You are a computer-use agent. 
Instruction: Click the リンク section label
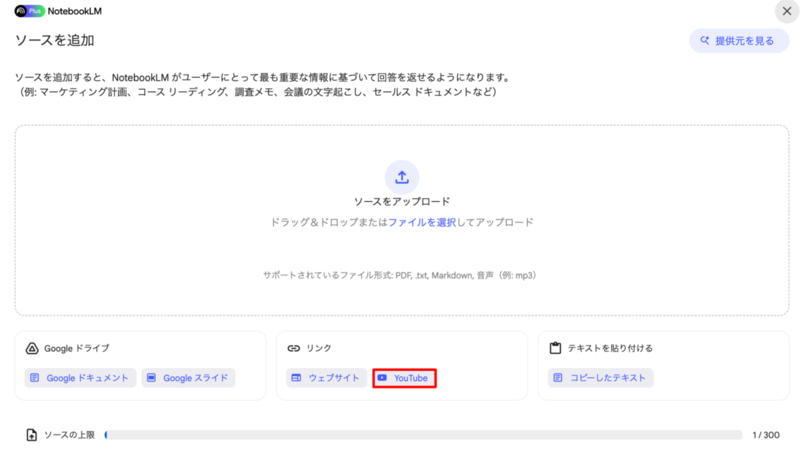(319, 348)
